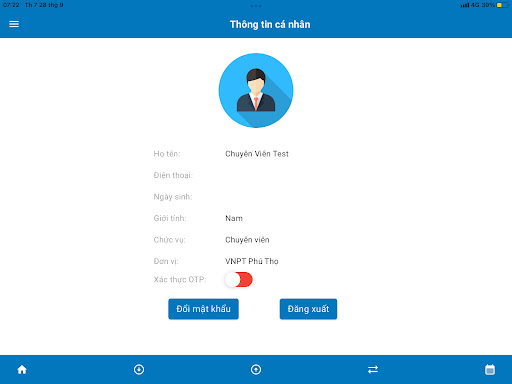Open the calendar tab in bottom bar

490,369
